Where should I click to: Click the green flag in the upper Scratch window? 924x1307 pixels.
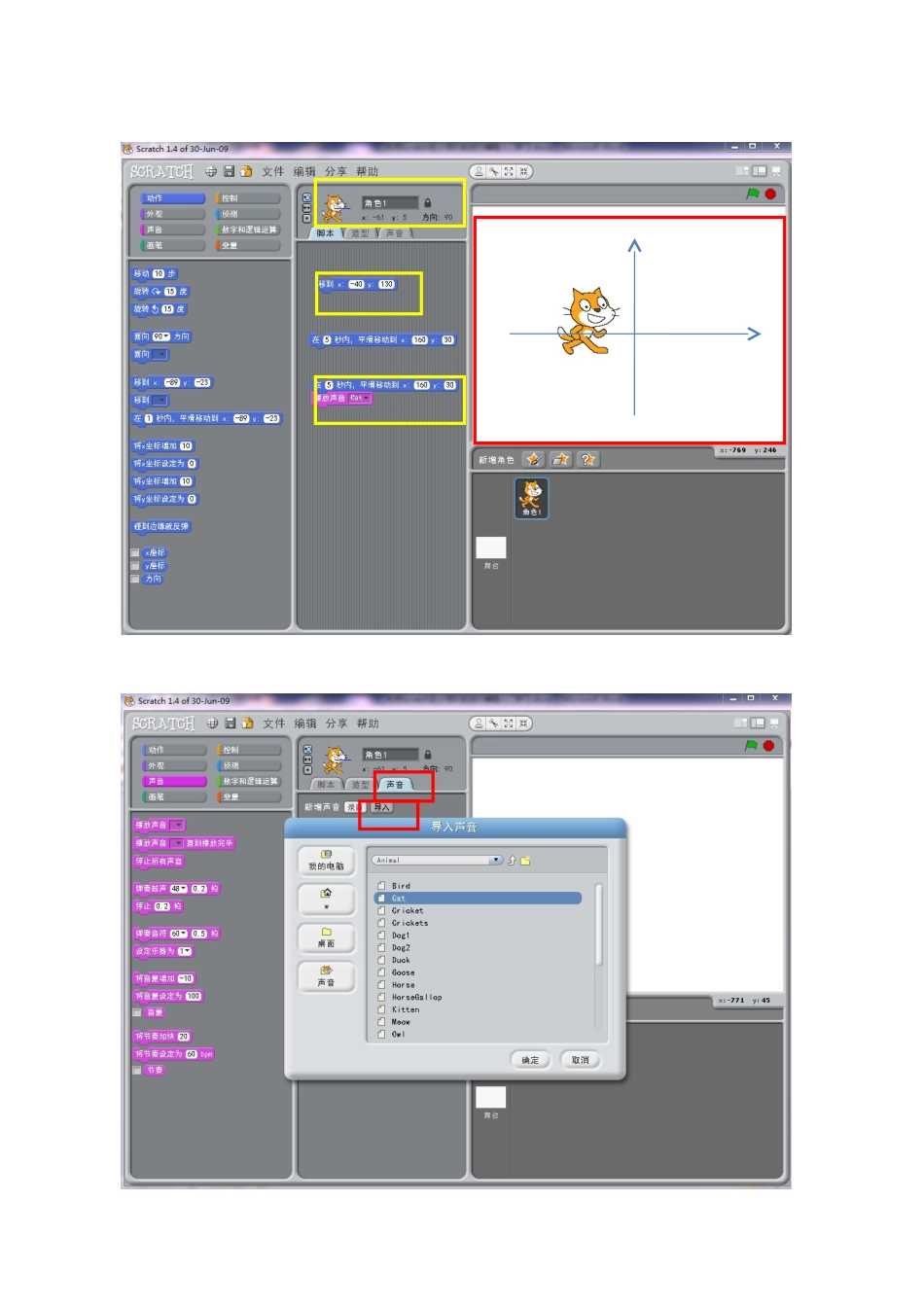(752, 194)
